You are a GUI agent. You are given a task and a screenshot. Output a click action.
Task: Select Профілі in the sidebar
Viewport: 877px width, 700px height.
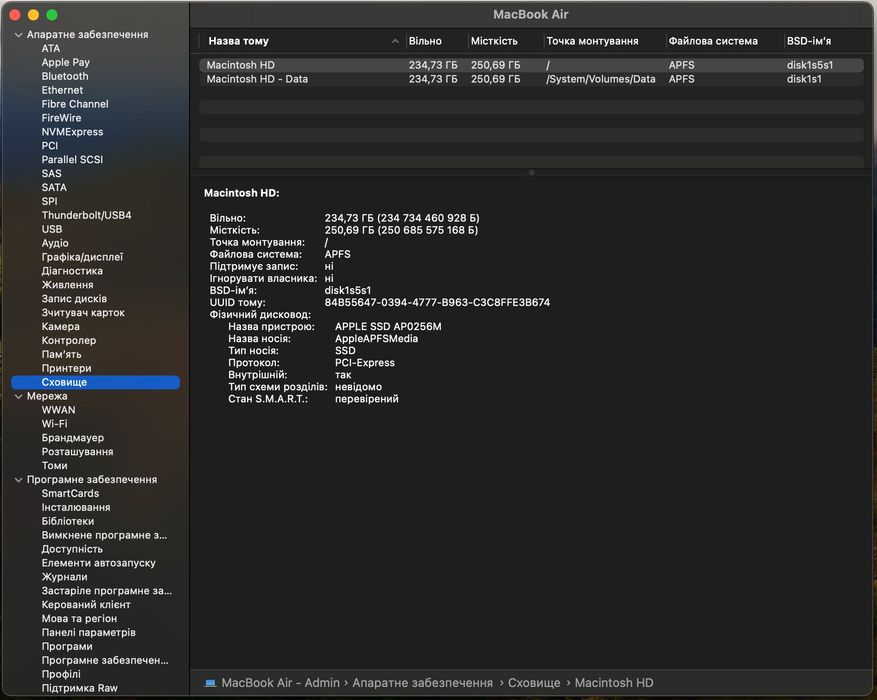(x=61, y=674)
